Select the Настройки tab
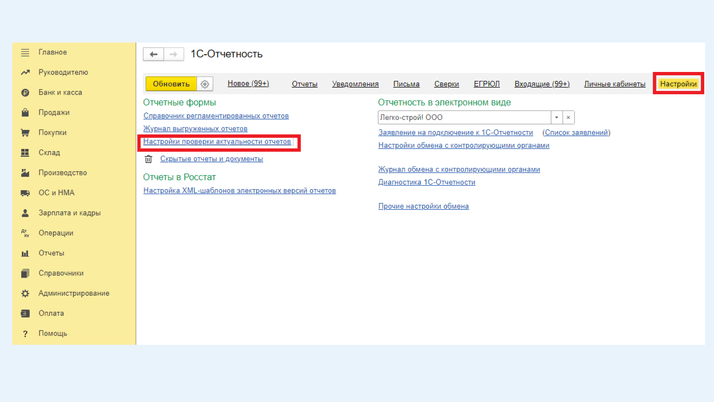The width and height of the screenshot is (714, 402). click(x=678, y=84)
